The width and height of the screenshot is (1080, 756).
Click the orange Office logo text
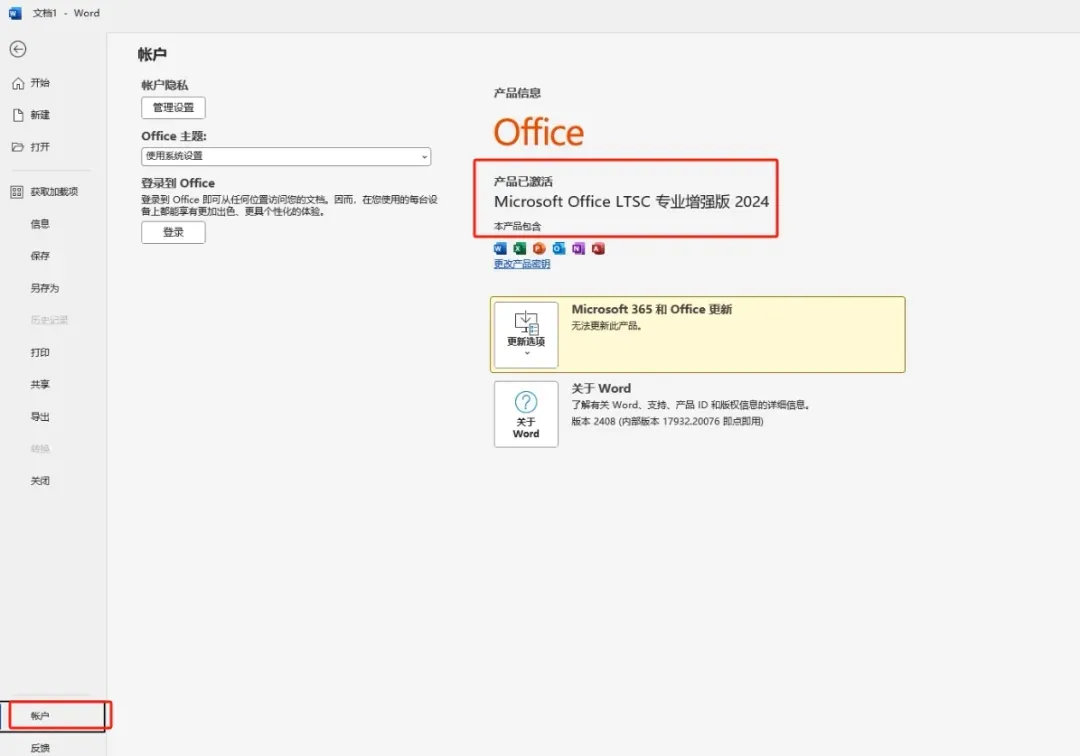[x=539, y=132]
